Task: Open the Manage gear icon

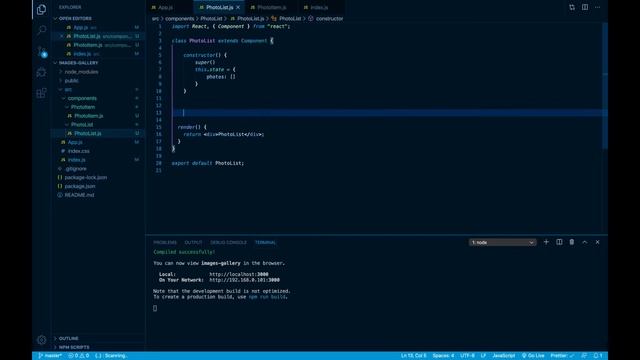Action: coord(41,340)
